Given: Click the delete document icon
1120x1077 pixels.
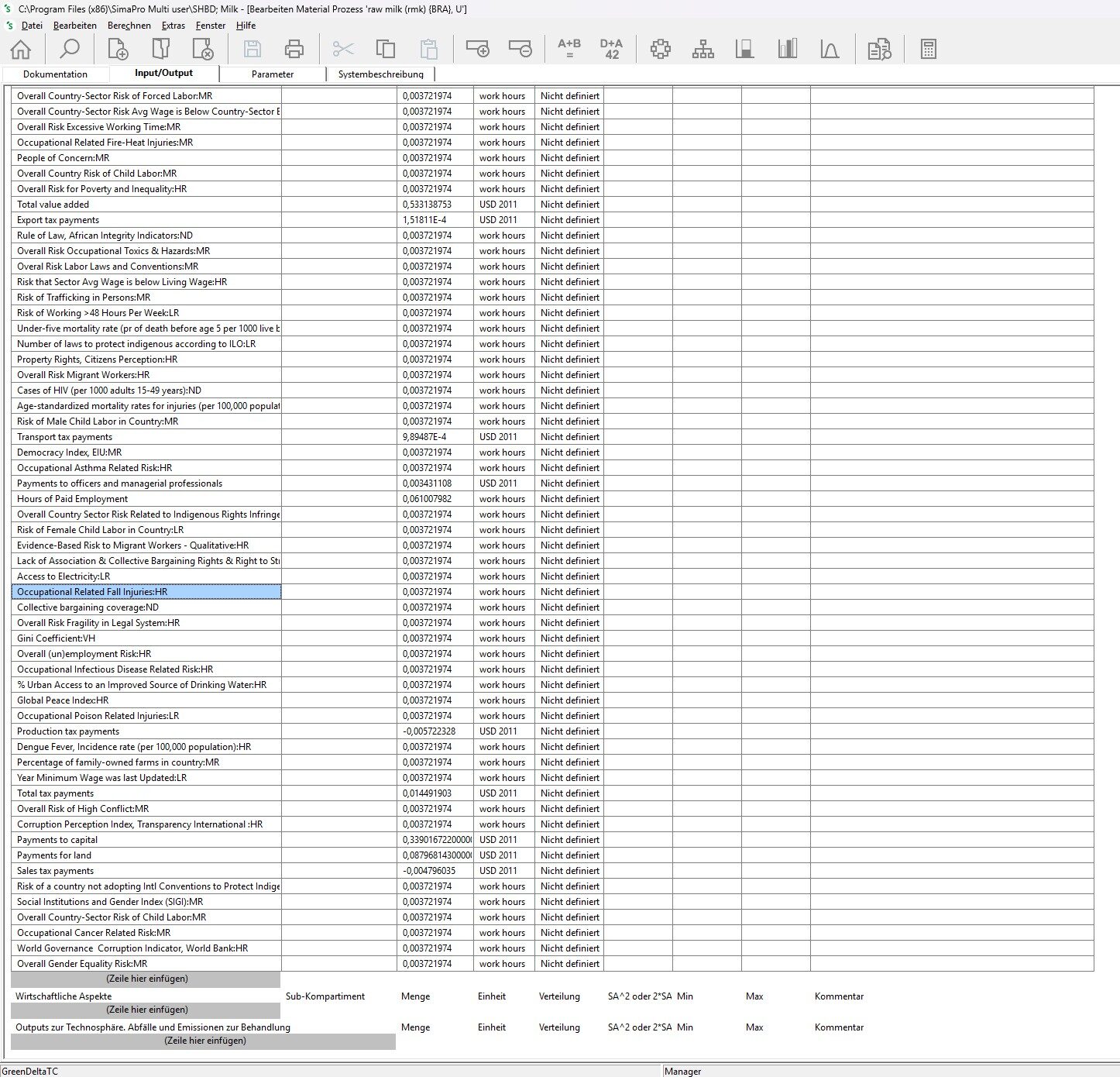Looking at the screenshot, I should 203,49.
